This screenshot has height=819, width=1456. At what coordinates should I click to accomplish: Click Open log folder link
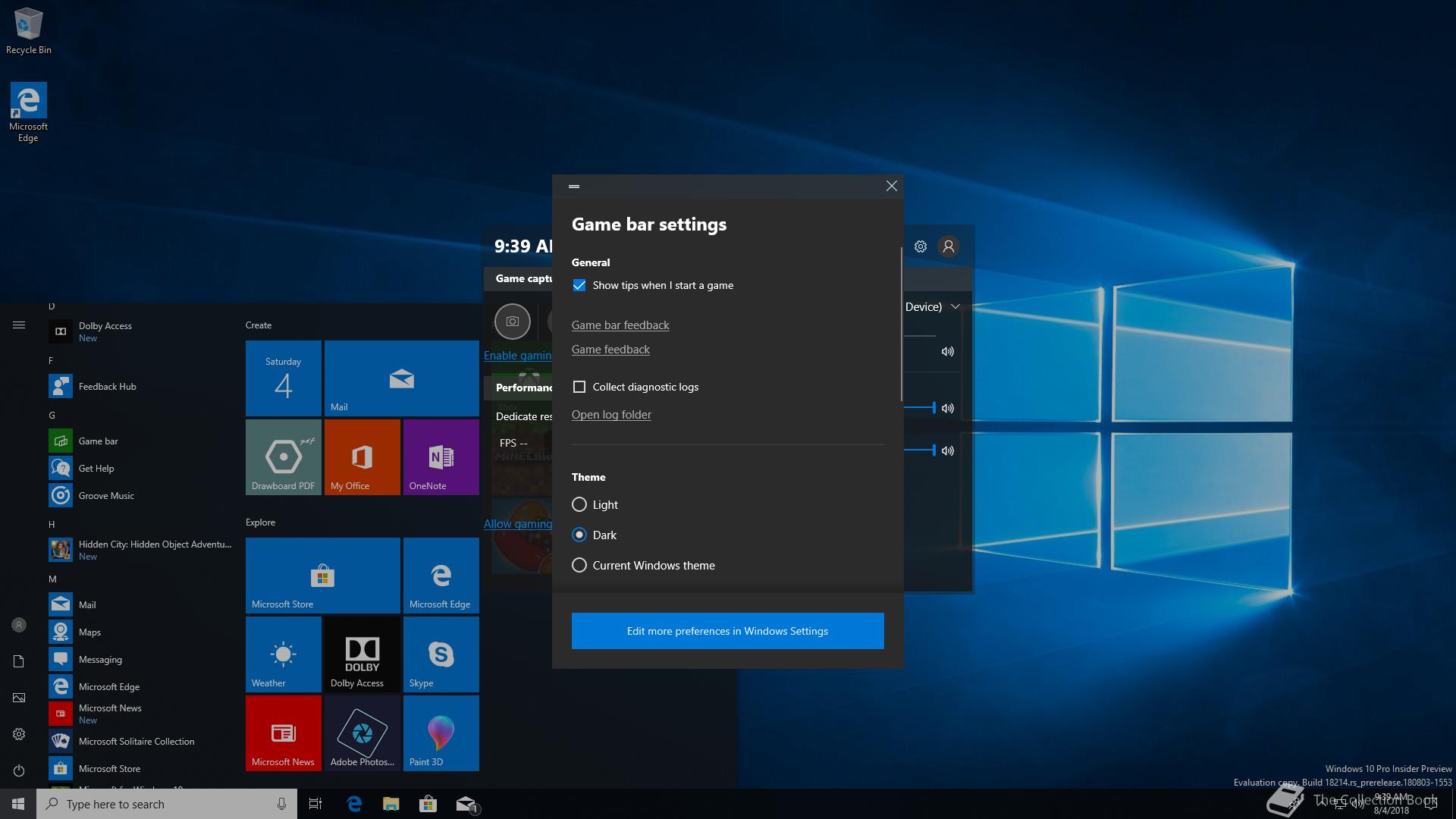(x=611, y=415)
